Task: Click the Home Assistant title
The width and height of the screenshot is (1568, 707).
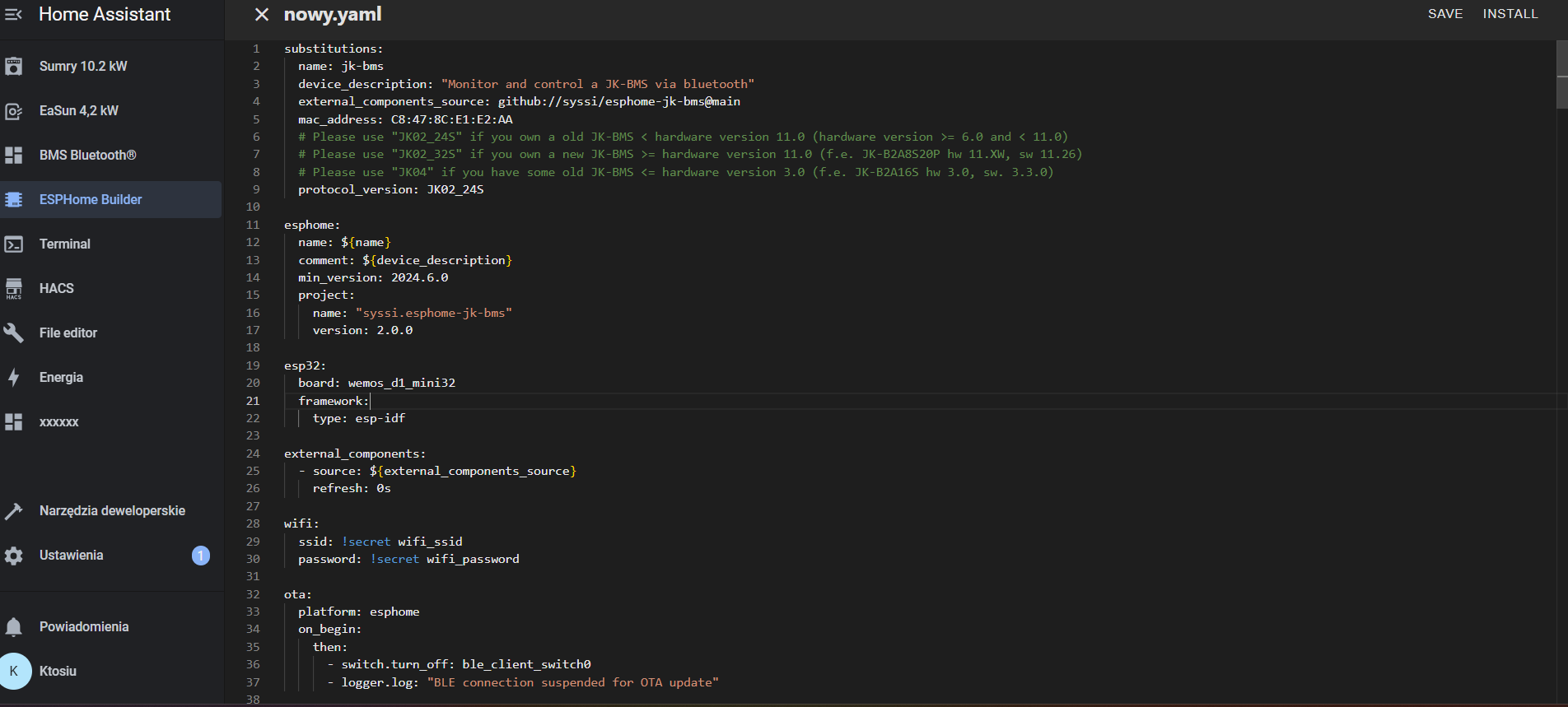Action: click(105, 14)
